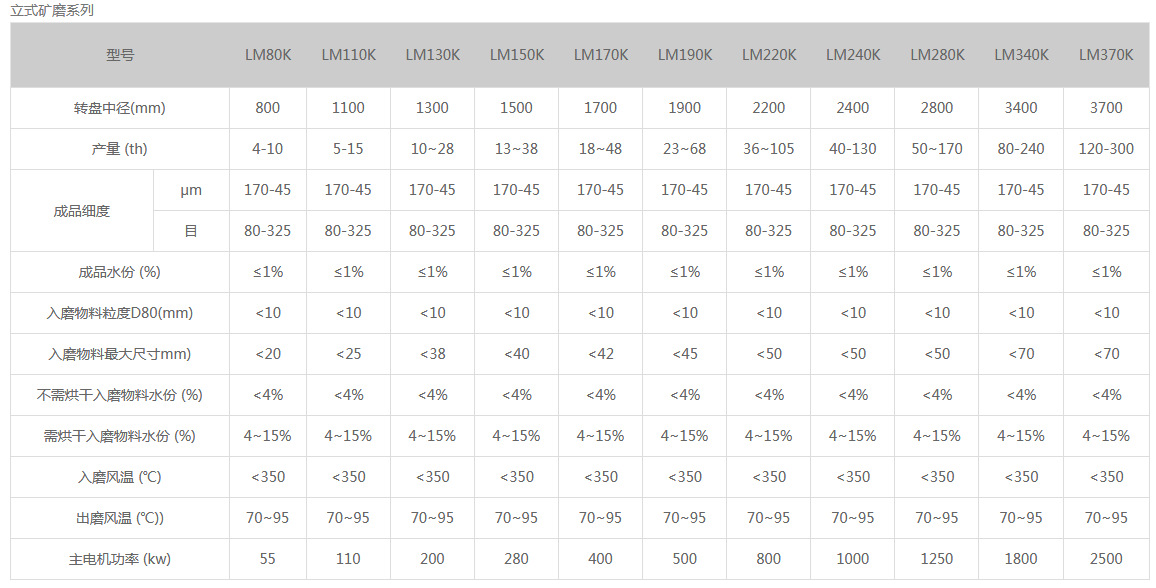Click the 36~105 capacity cell
The image size is (1156, 588).
769,149
